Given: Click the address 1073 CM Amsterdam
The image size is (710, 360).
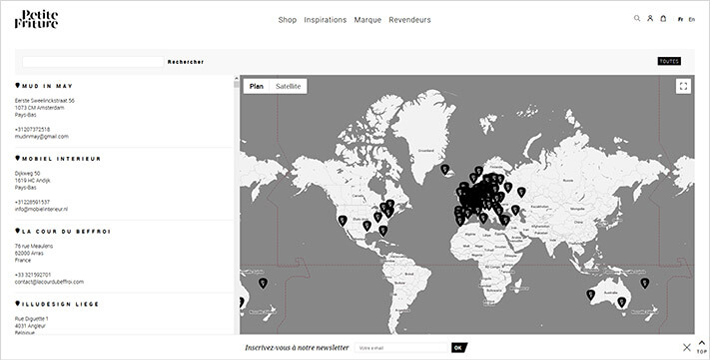Looking at the screenshot, I should click(39, 108).
